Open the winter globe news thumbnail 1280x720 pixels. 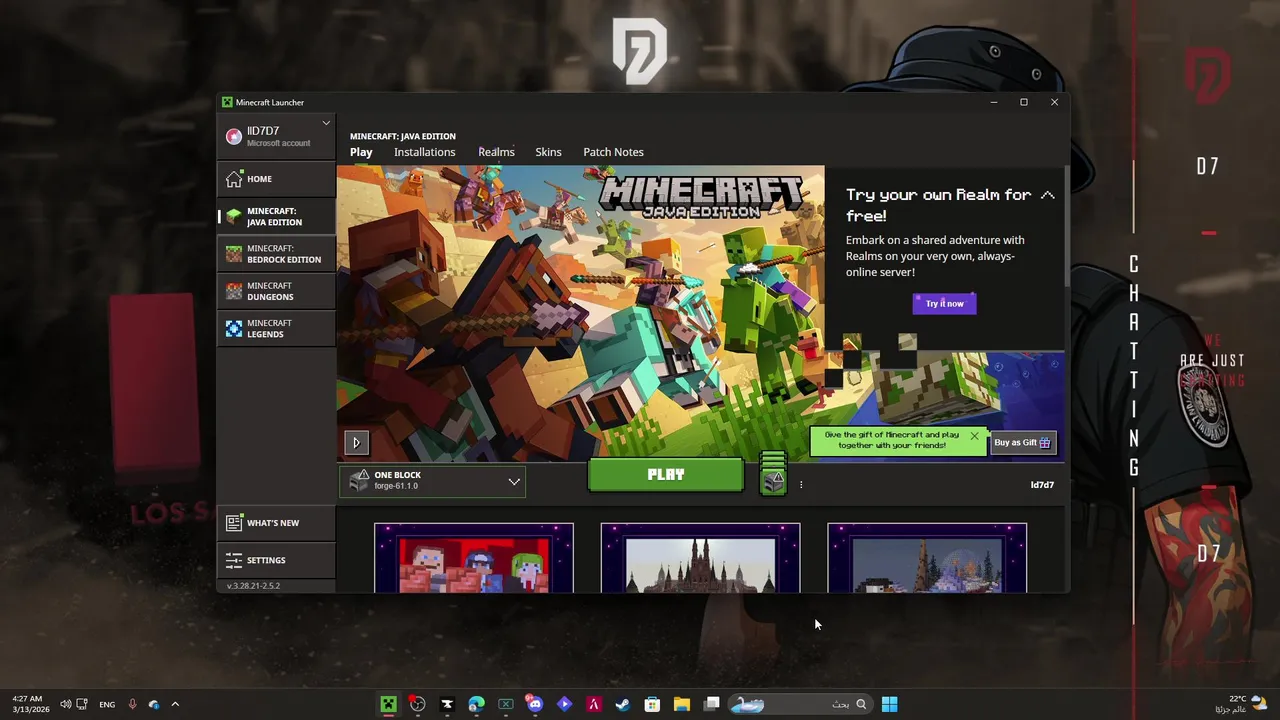coord(927,558)
